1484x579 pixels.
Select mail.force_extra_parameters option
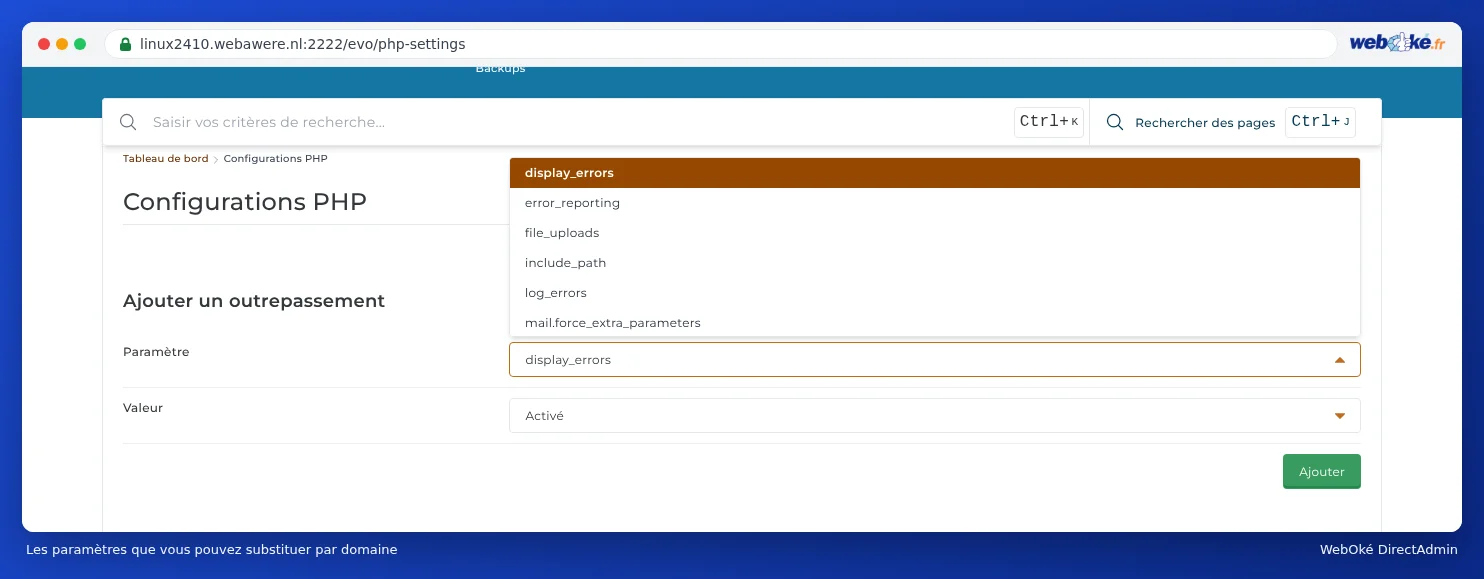935,322
